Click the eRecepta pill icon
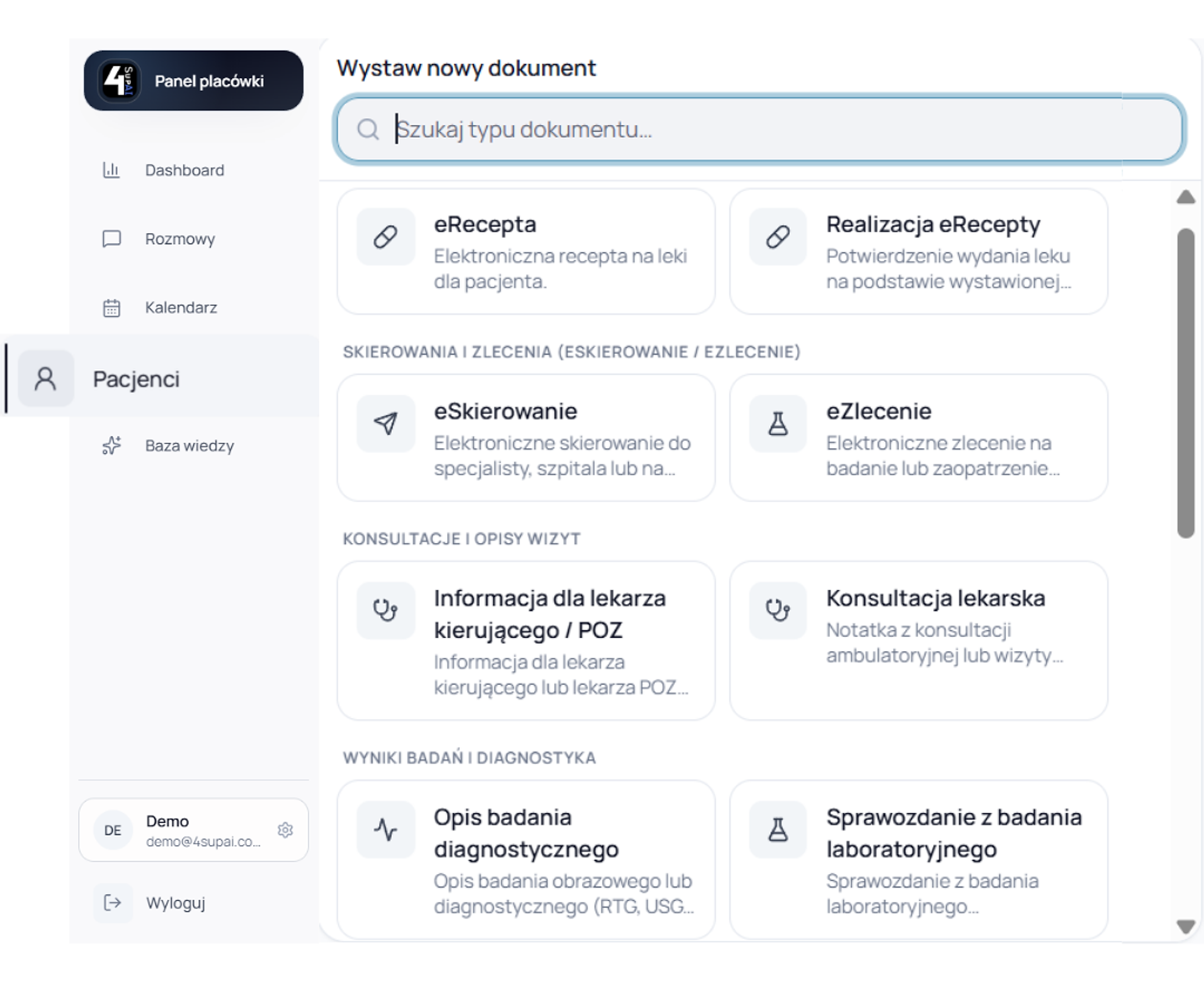 click(385, 237)
